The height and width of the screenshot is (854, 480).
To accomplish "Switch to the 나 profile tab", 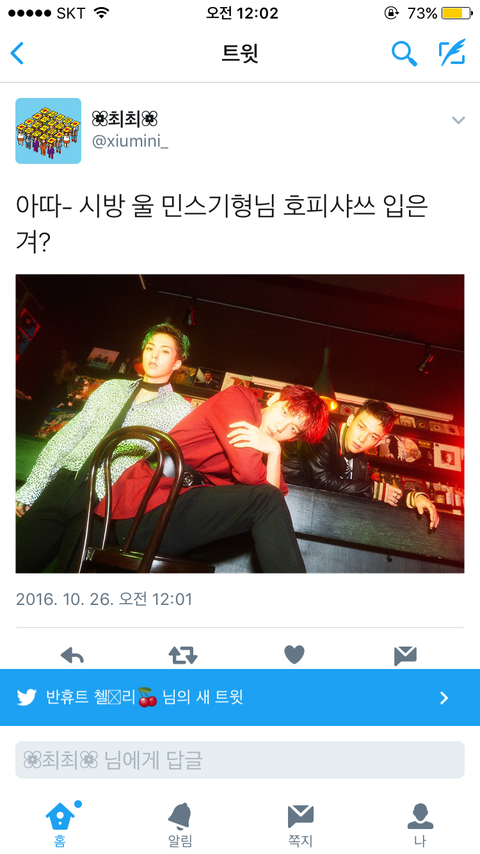I will coord(420,825).
